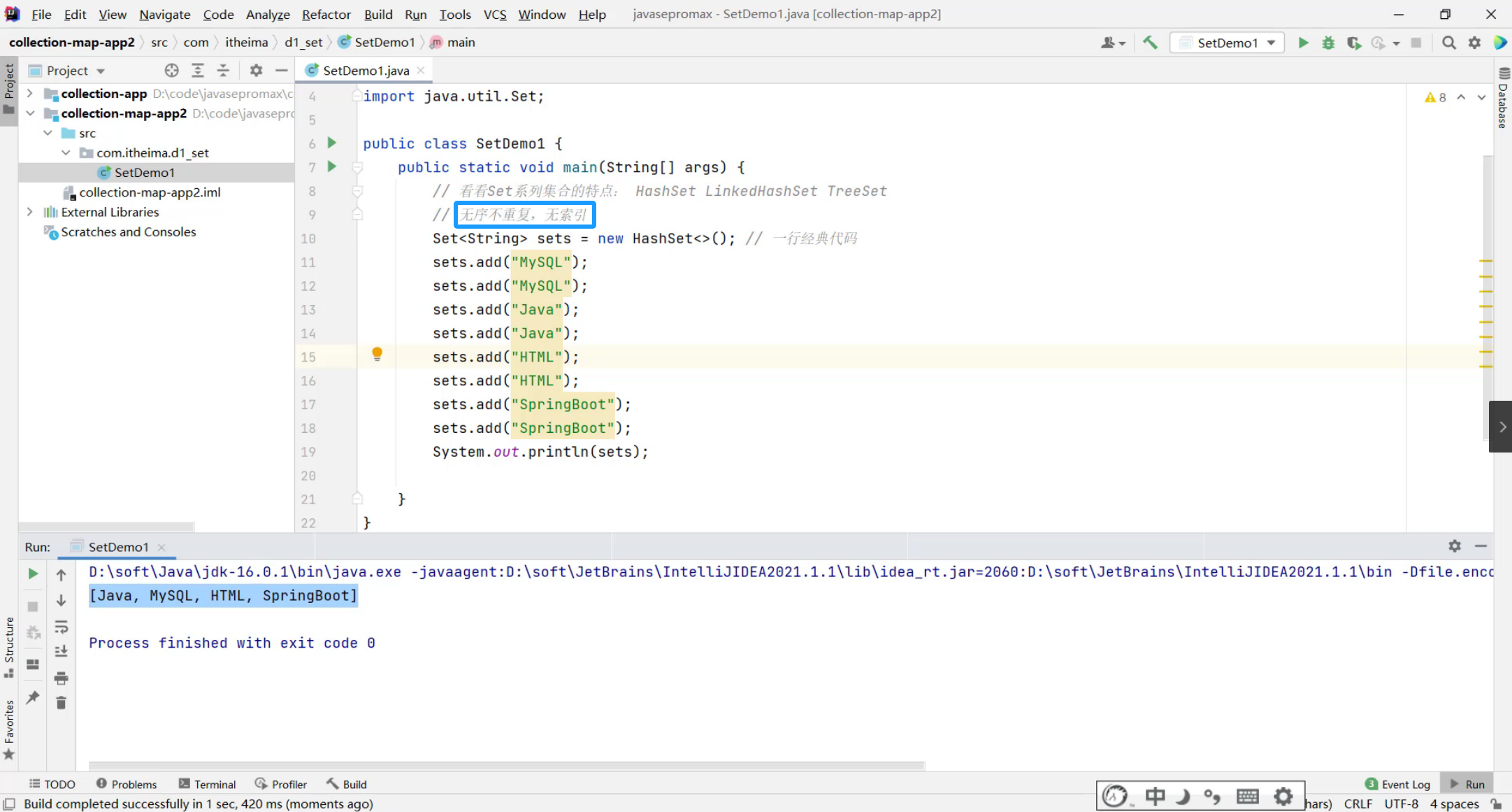Run with Coverage from toolbar
Viewport: 1512px width, 812px height.
[1354, 43]
